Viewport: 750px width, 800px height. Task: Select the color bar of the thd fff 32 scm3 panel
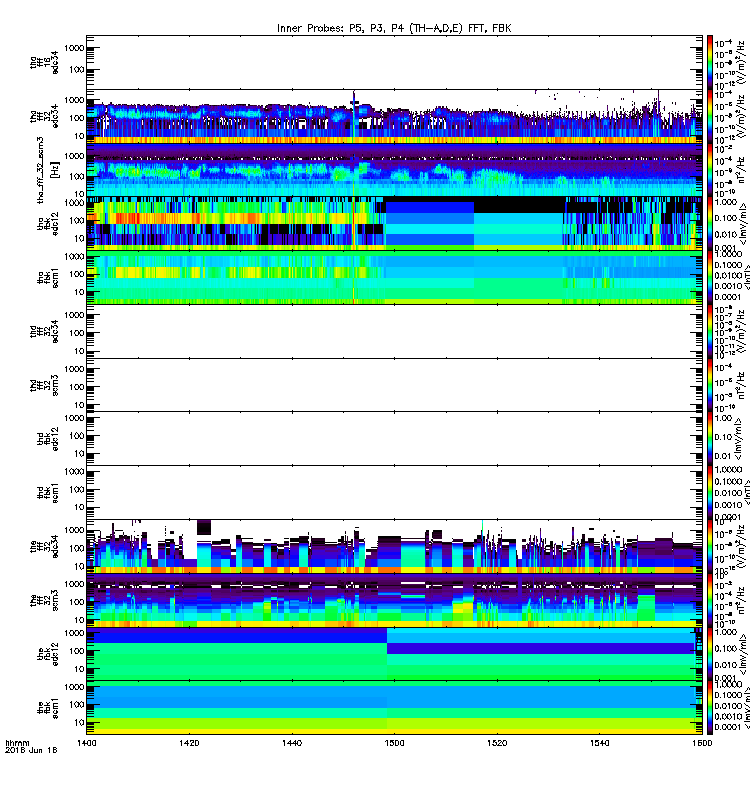point(710,385)
